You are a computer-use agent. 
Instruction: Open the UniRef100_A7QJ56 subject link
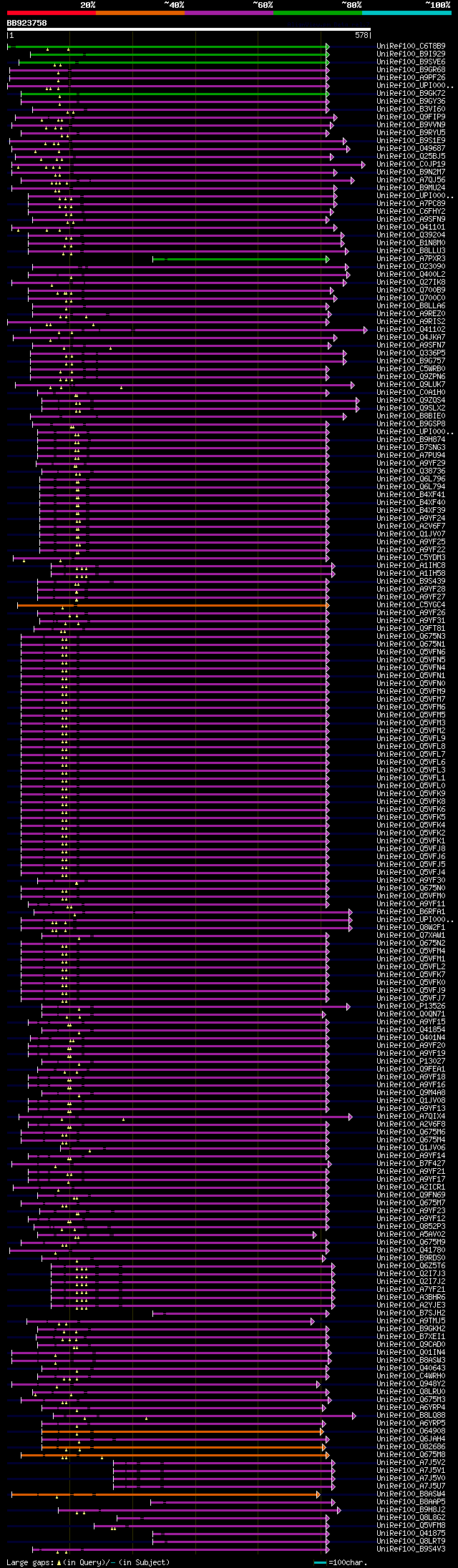tap(411, 180)
